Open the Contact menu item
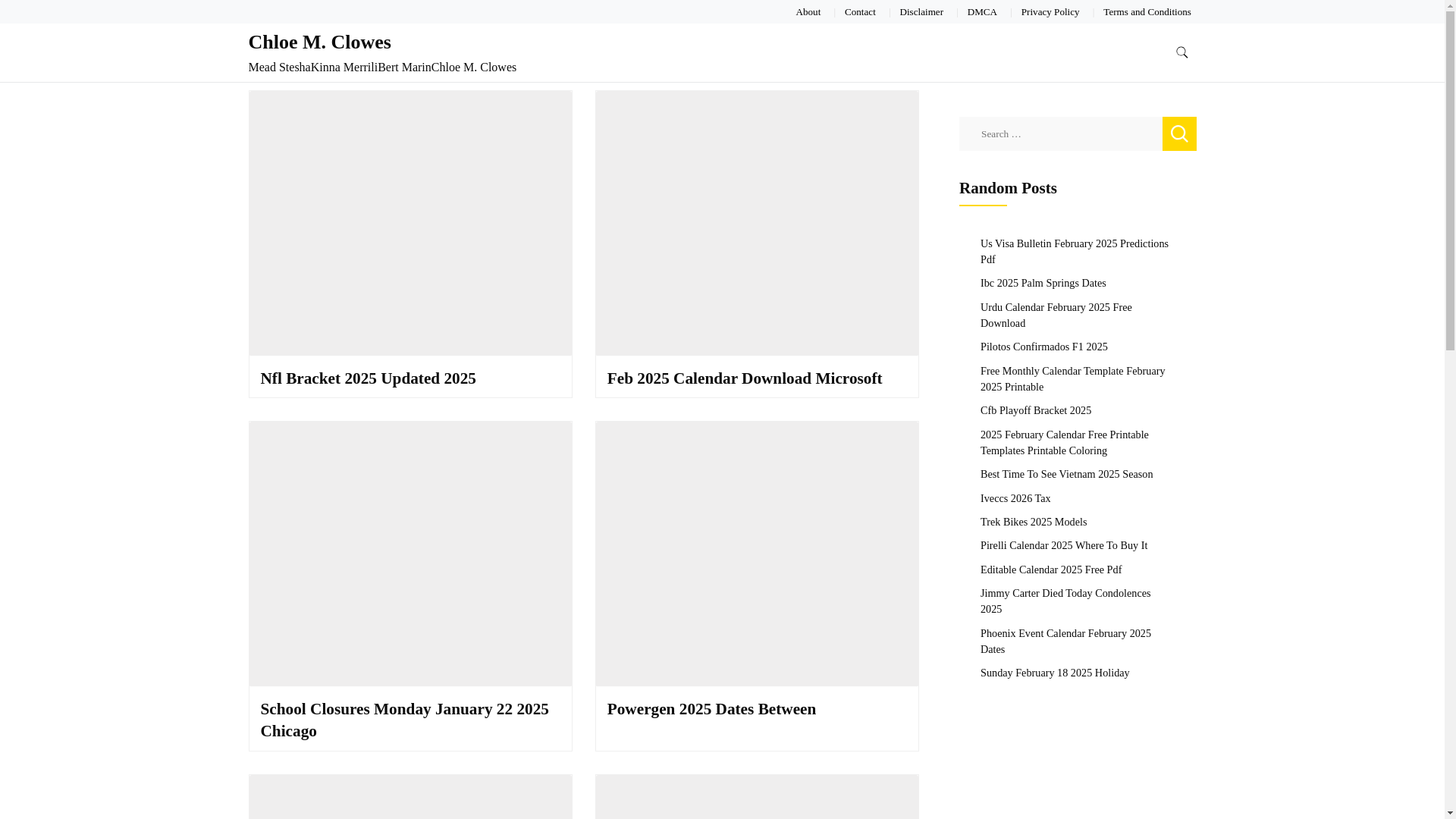 coord(860,11)
